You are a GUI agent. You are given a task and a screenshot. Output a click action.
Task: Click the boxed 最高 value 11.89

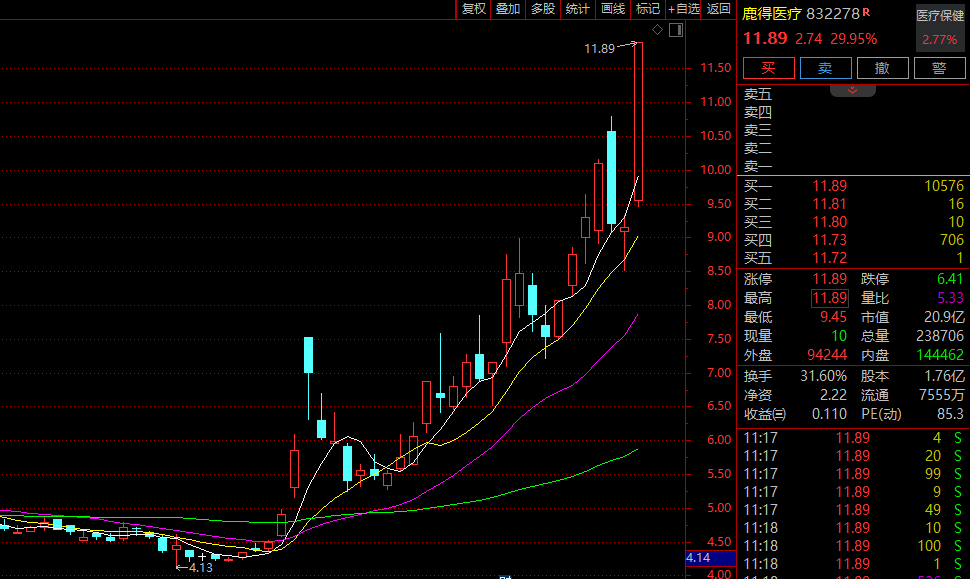(x=829, y=298)
